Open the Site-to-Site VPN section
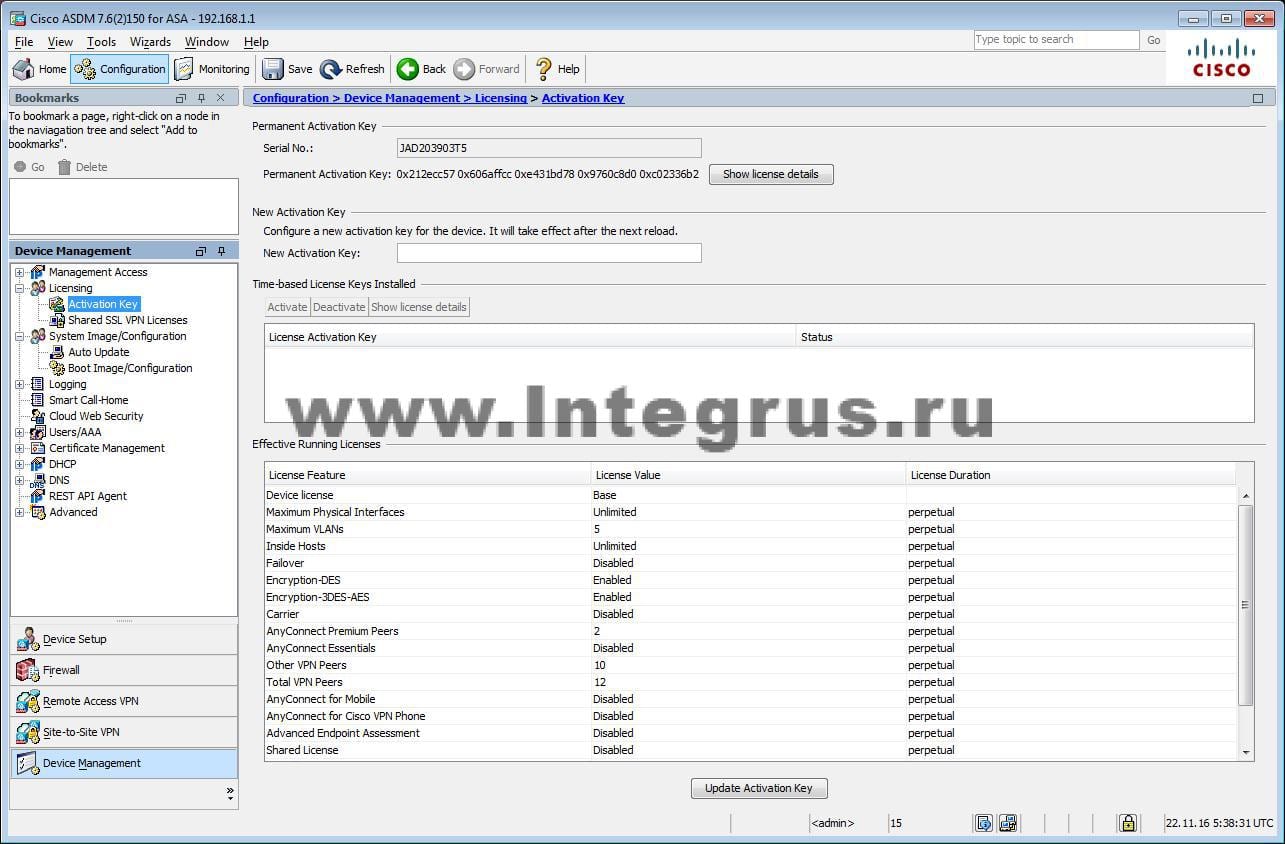The height and width of the screenshot is (844, 1285). [x=124, y=732]
